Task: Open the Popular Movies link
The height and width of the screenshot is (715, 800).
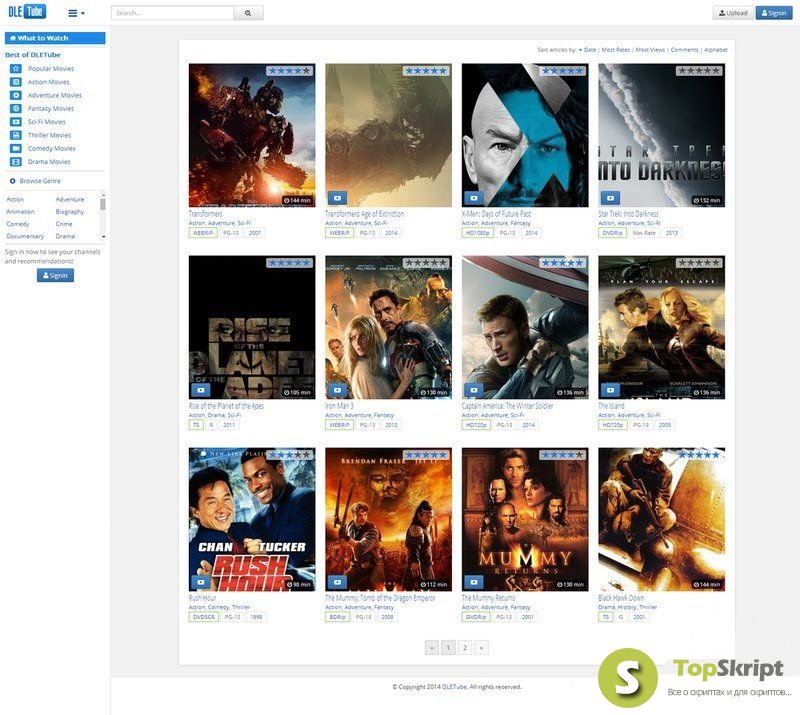Action: tap(51, 68)
